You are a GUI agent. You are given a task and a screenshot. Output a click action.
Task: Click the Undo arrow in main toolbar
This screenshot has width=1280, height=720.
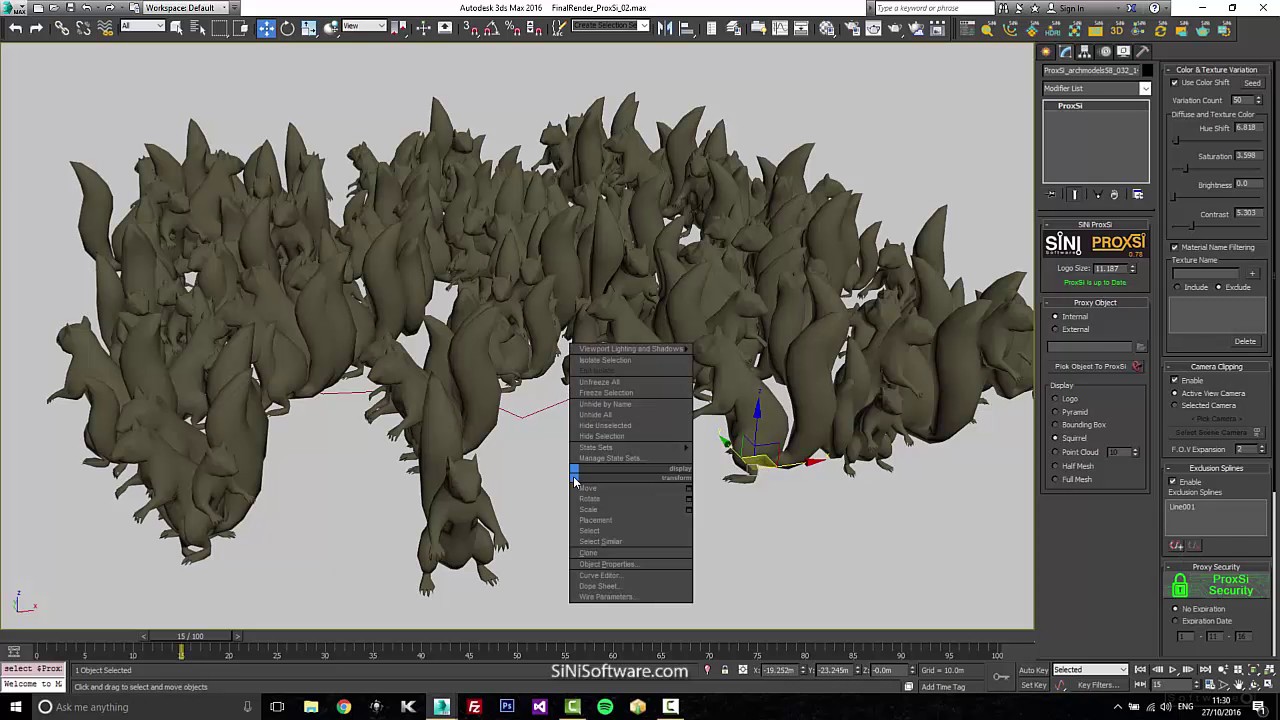[16, 28]
